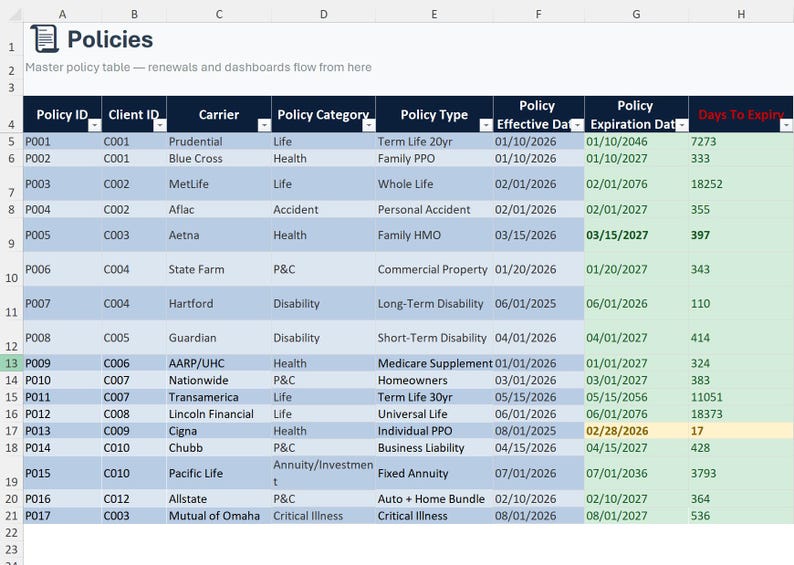Click the AARP/UHC carrier cell
The height and width of the screenshot is (565, 794).
tap(219, 363)
